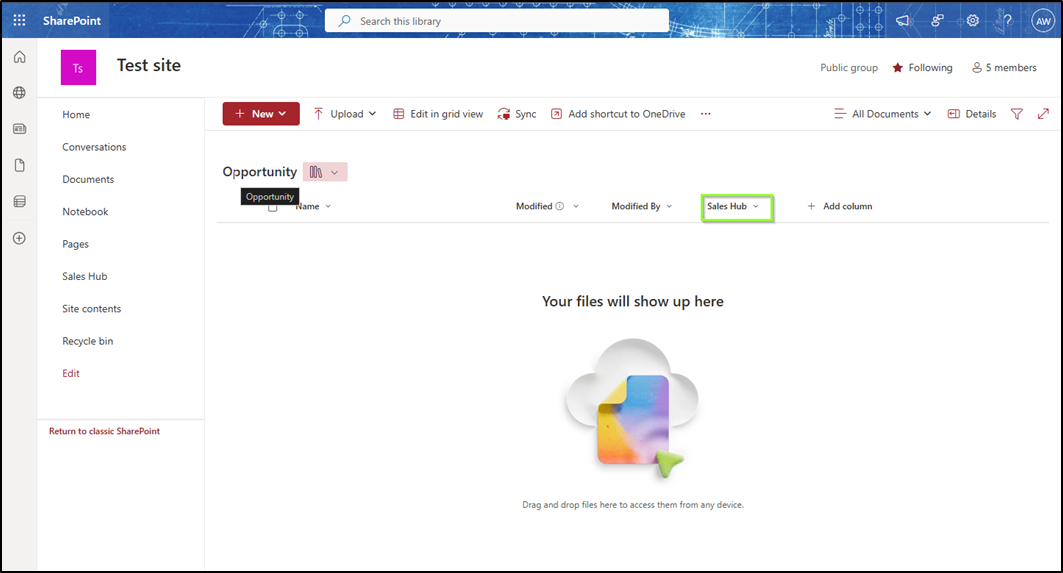Screen dimensions: 1063x573
Task: Open the filter pane funnel icon
Action: click(1017, 114)
